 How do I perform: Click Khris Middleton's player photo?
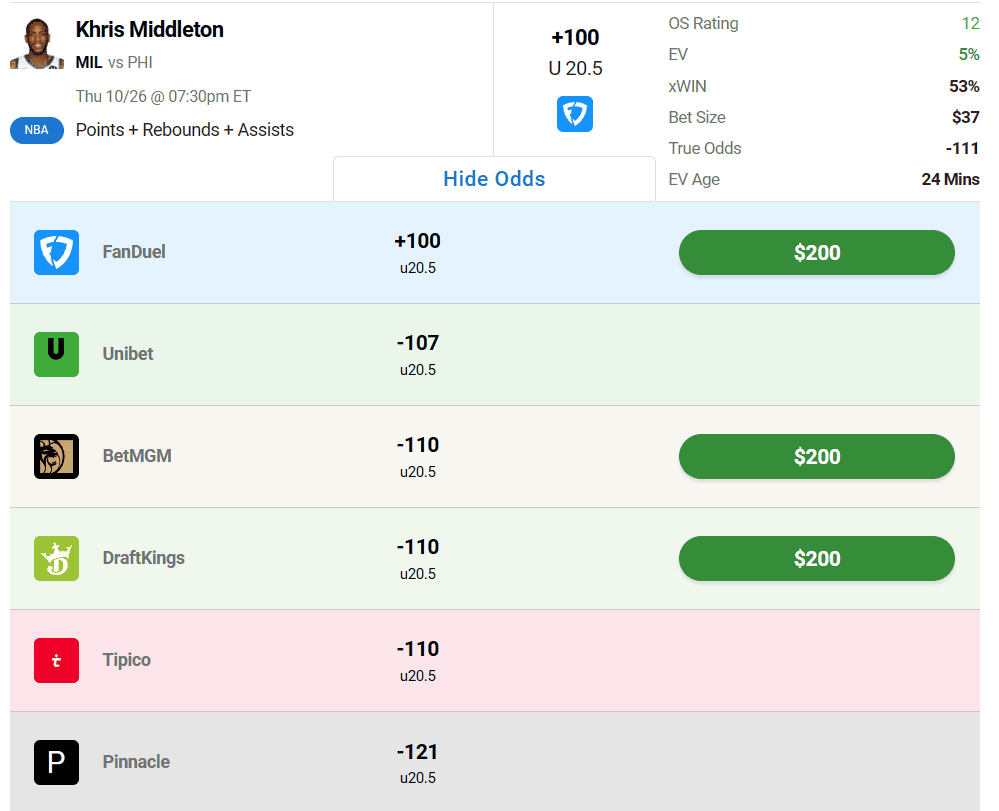coord(37,44)
